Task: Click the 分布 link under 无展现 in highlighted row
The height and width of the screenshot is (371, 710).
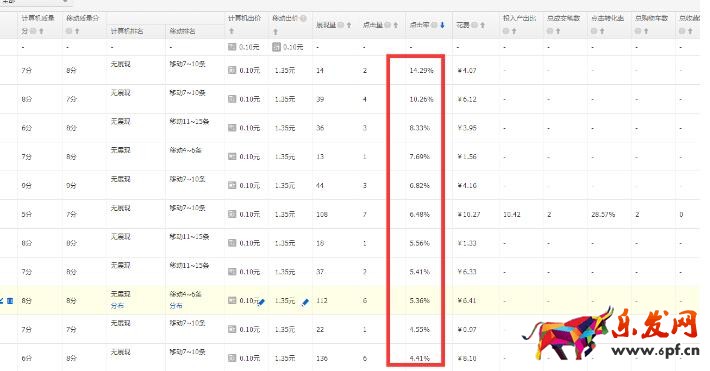Action: (x=117, y=306)
